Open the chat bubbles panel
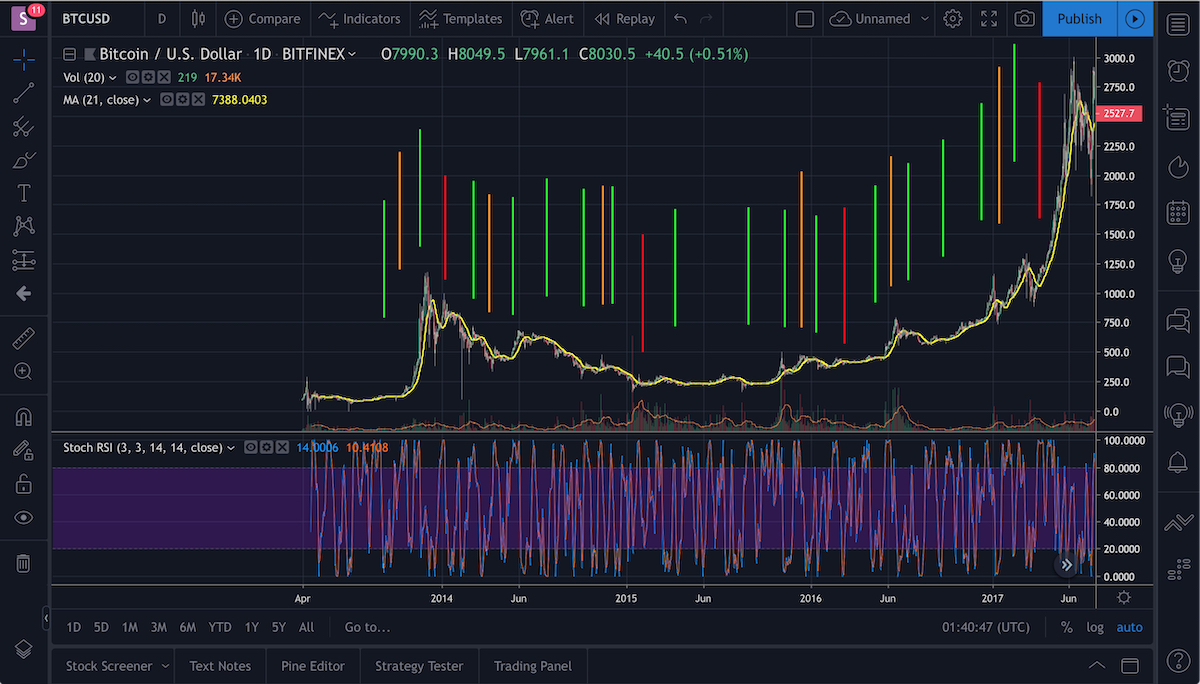Image resolution: width=1200 pixels, height=684 pixels. (1178, 320)
